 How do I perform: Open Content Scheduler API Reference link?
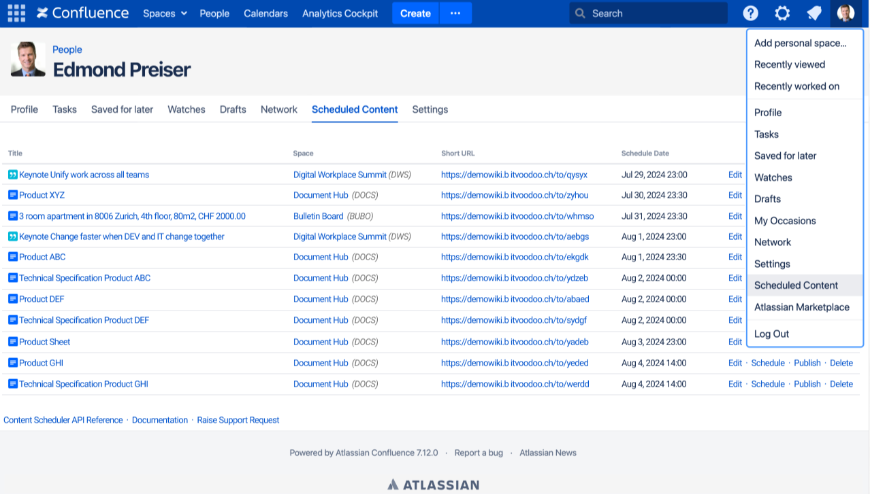63,420
